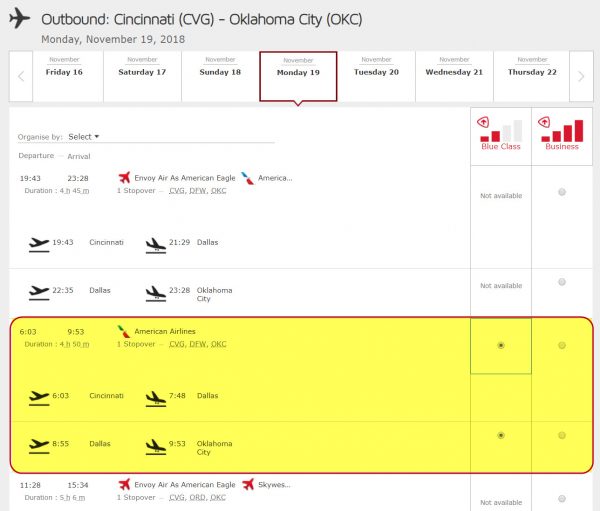Click the Business fare bars icon
This screenshot has height=511, width=600.
coord(562,130)
